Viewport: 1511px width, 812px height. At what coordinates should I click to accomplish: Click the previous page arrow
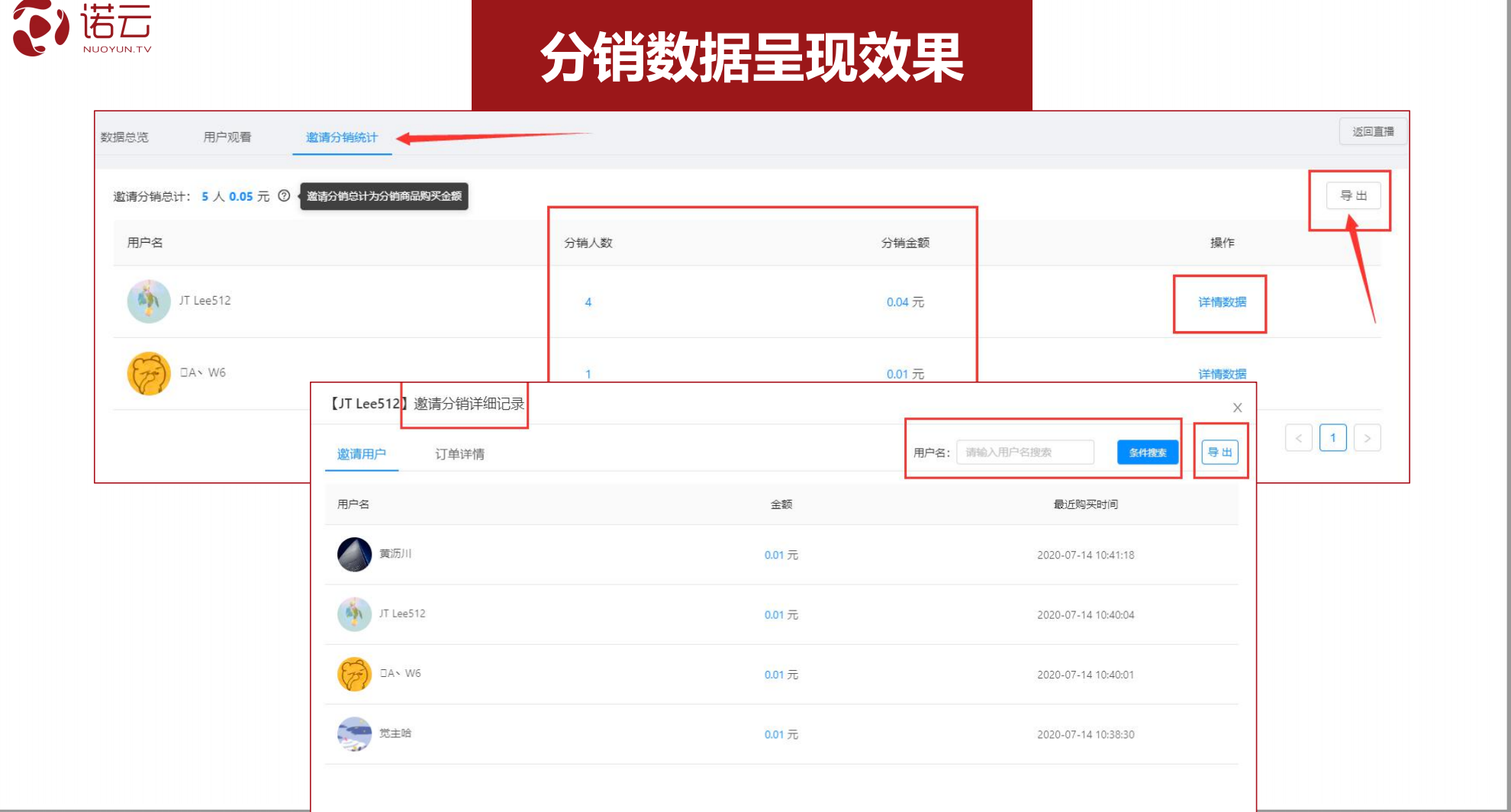[x=1299, y=437]
